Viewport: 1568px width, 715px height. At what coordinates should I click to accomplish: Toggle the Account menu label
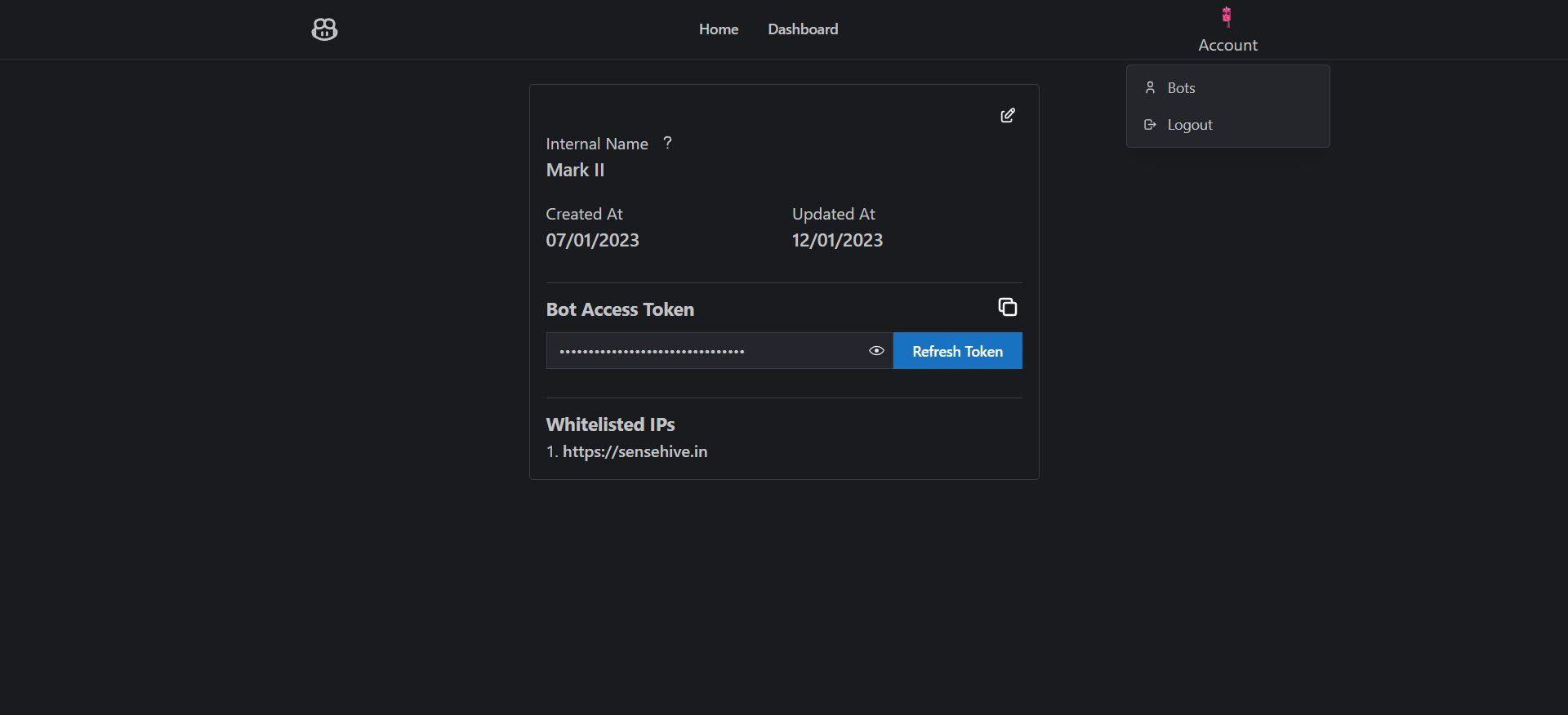[1227, 46]
